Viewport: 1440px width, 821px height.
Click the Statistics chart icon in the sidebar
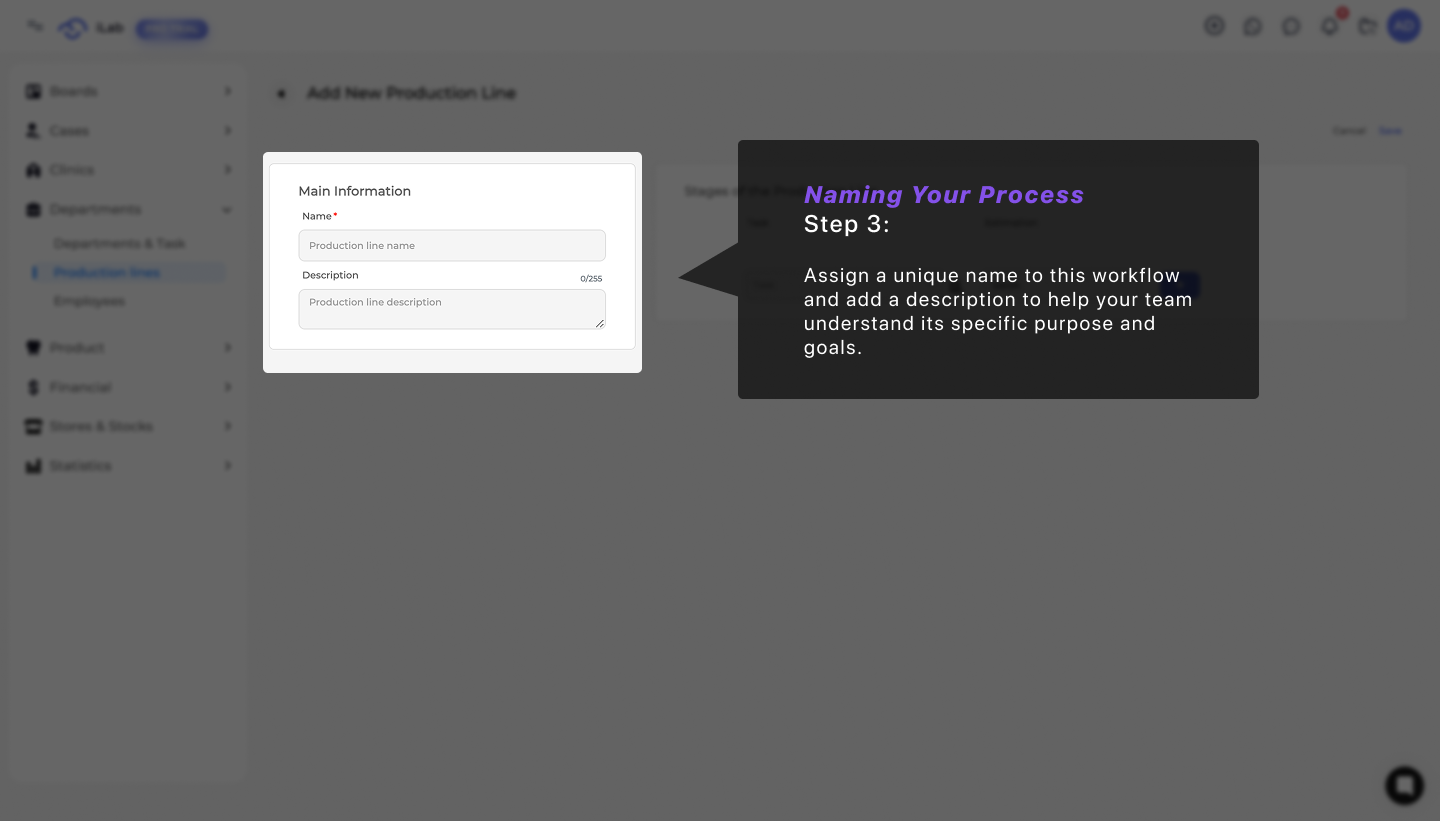point(33,466)
